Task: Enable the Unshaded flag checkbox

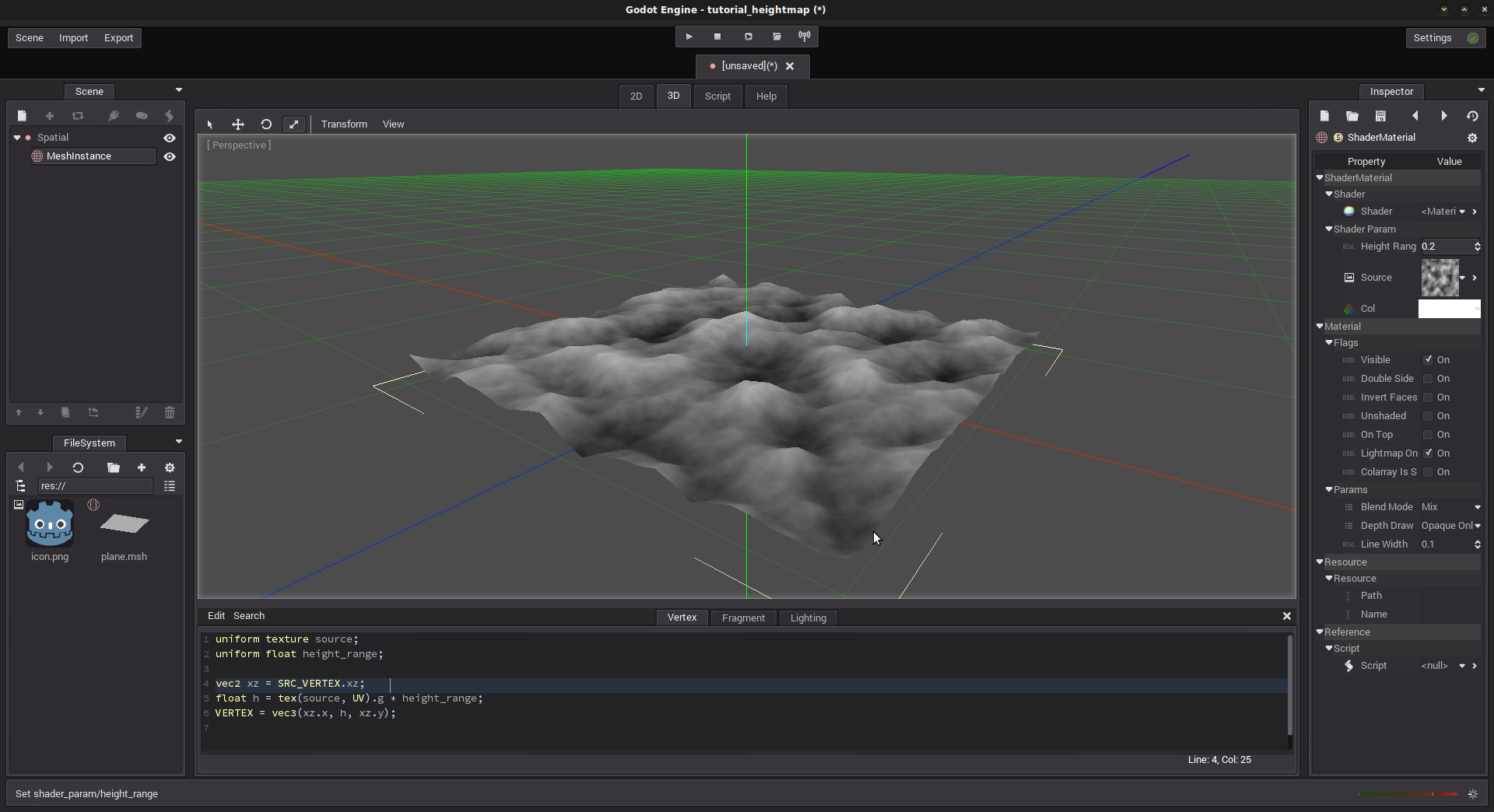Action: tap(1428, 416)
